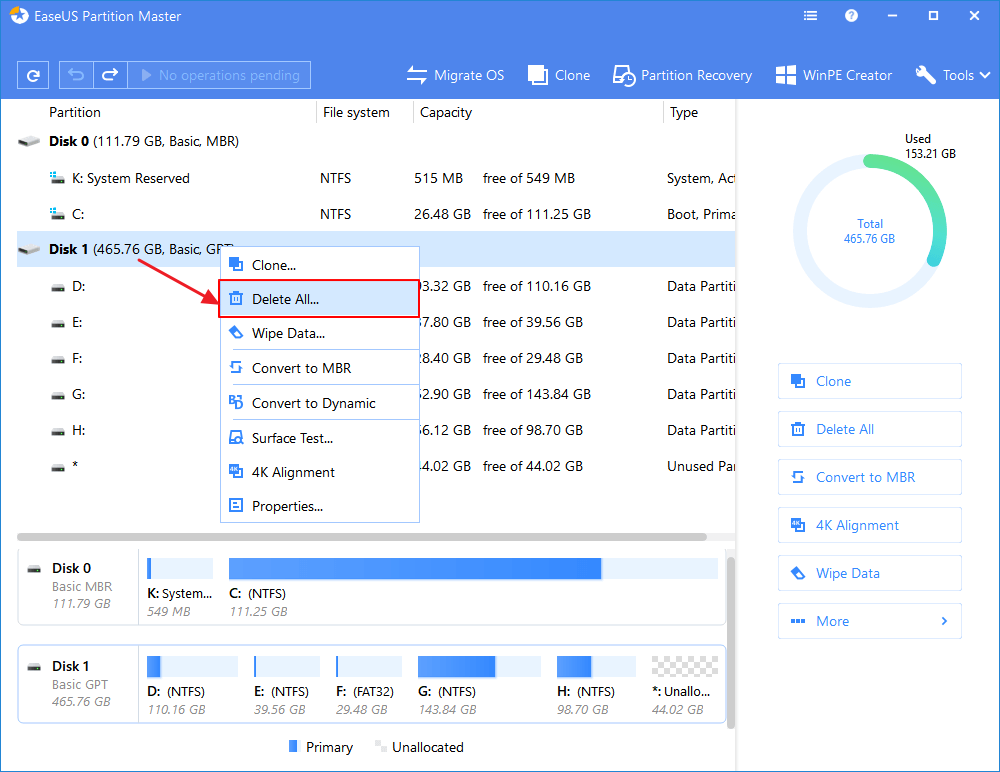Open Properties... from the context menu
1000x772 pixels.
click(320, 506)
